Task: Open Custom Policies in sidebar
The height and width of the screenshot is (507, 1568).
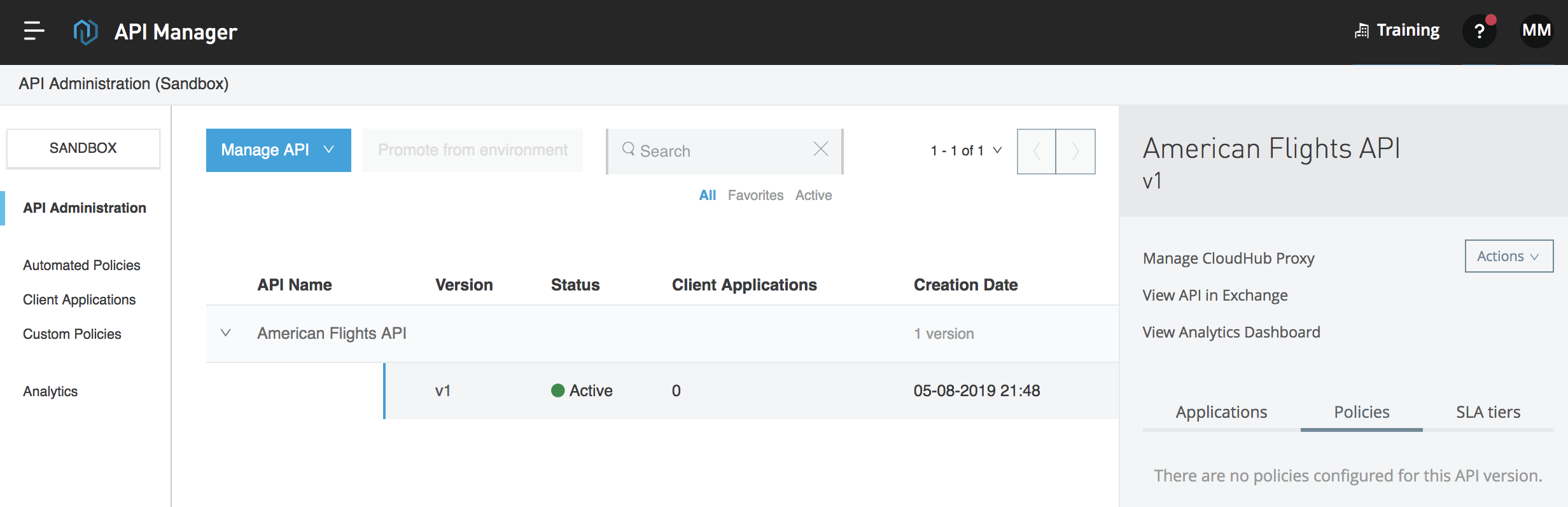Action: (72, 334)
